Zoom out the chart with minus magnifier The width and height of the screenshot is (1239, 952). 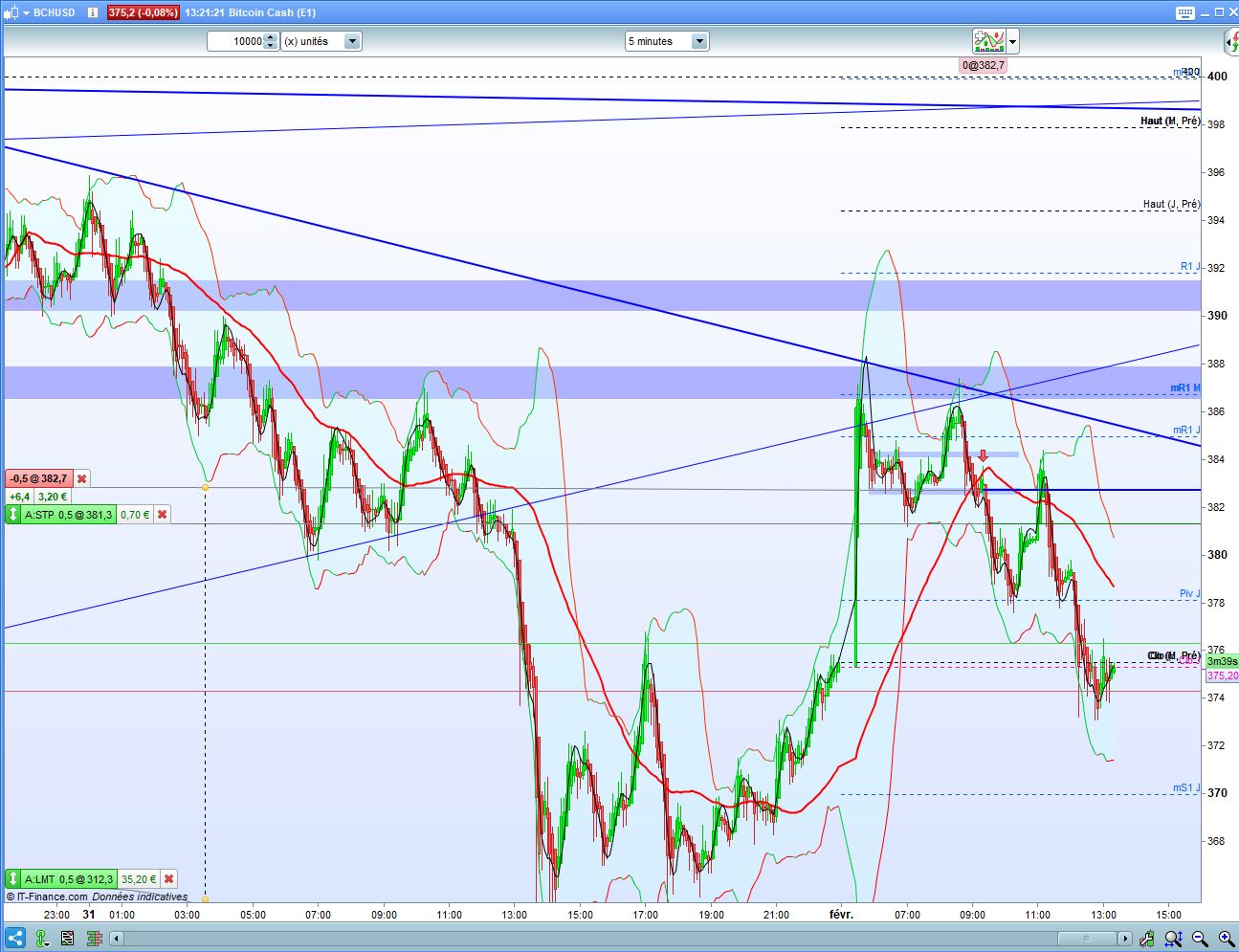pyautogui.click(x=1200, y=939)
